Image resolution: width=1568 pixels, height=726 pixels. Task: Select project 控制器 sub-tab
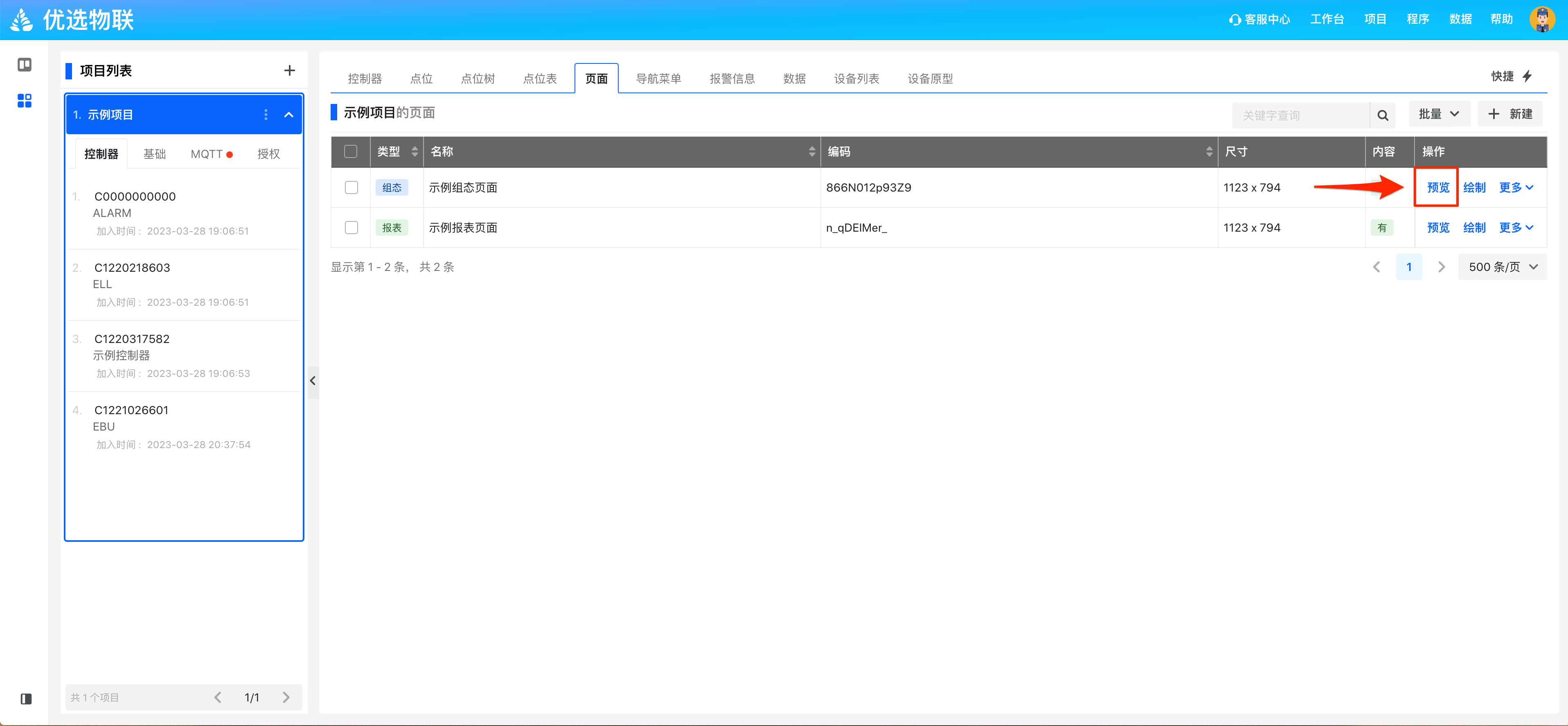tap(101, 154)
